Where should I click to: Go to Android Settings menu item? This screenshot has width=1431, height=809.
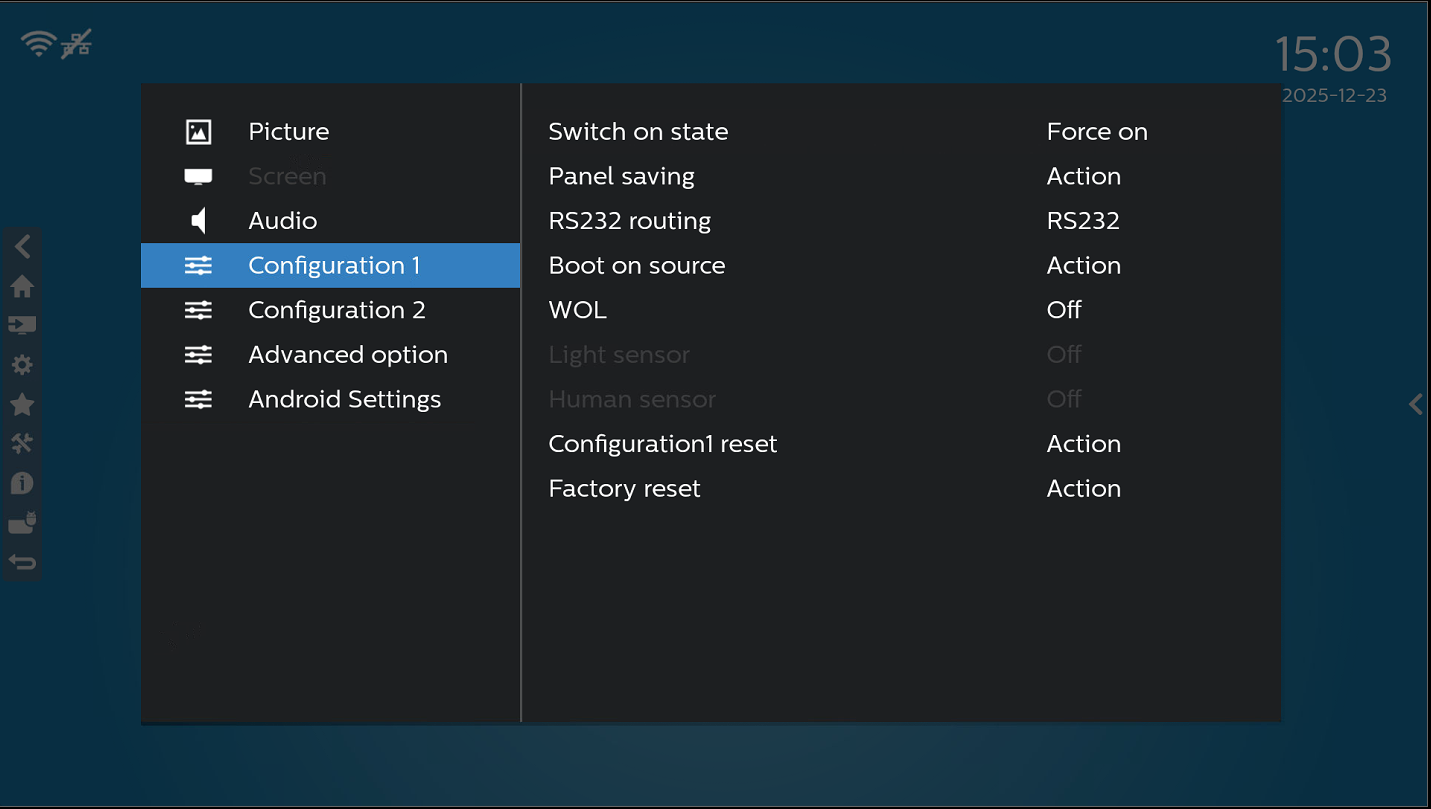point(344,400)
